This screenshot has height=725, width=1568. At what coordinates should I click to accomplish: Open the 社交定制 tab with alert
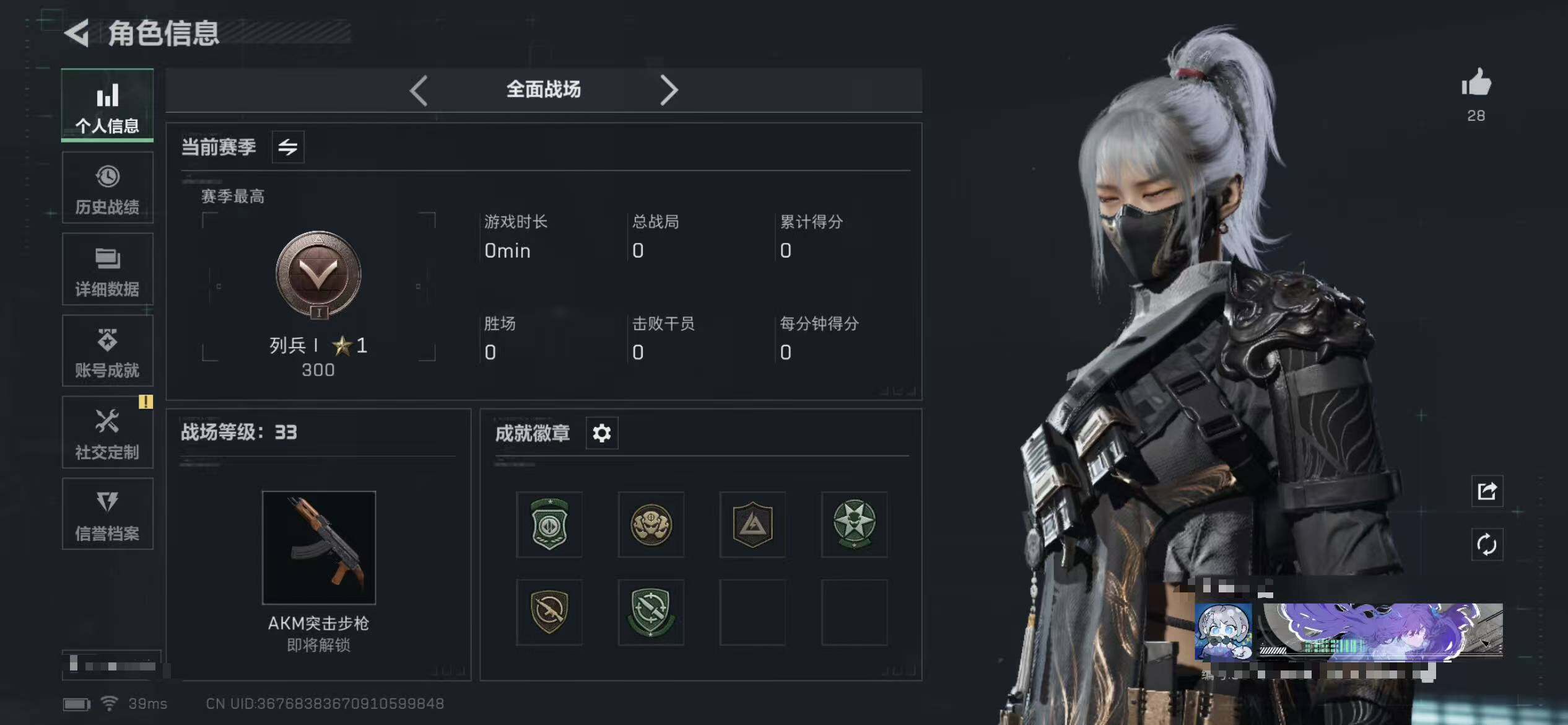[108, 432]
